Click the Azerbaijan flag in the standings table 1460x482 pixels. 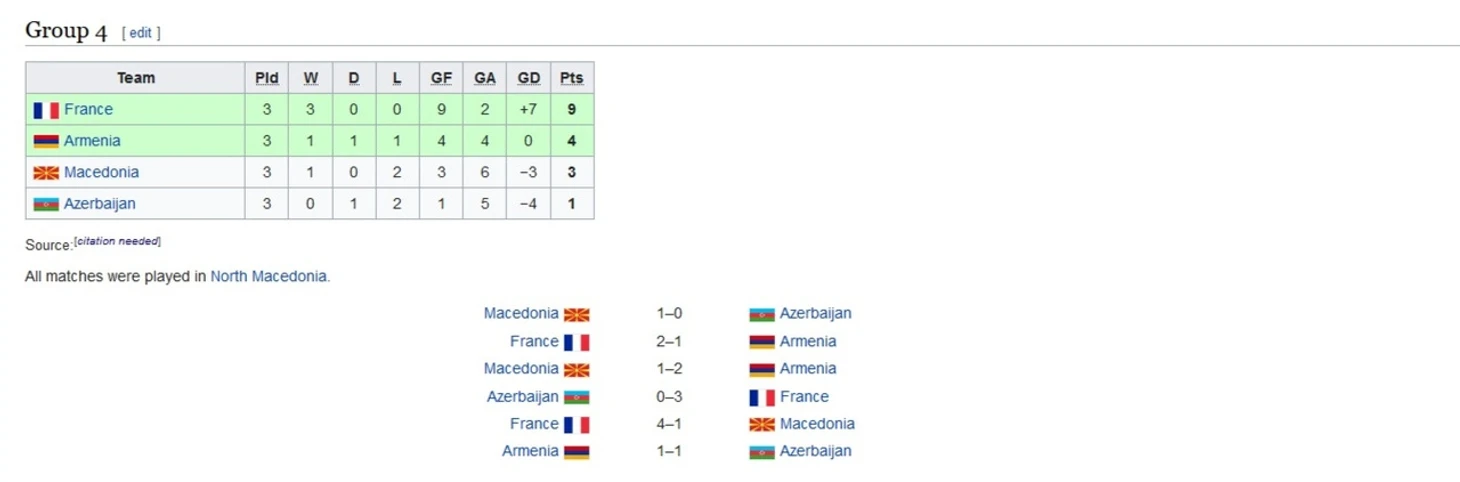click(46, 204)
